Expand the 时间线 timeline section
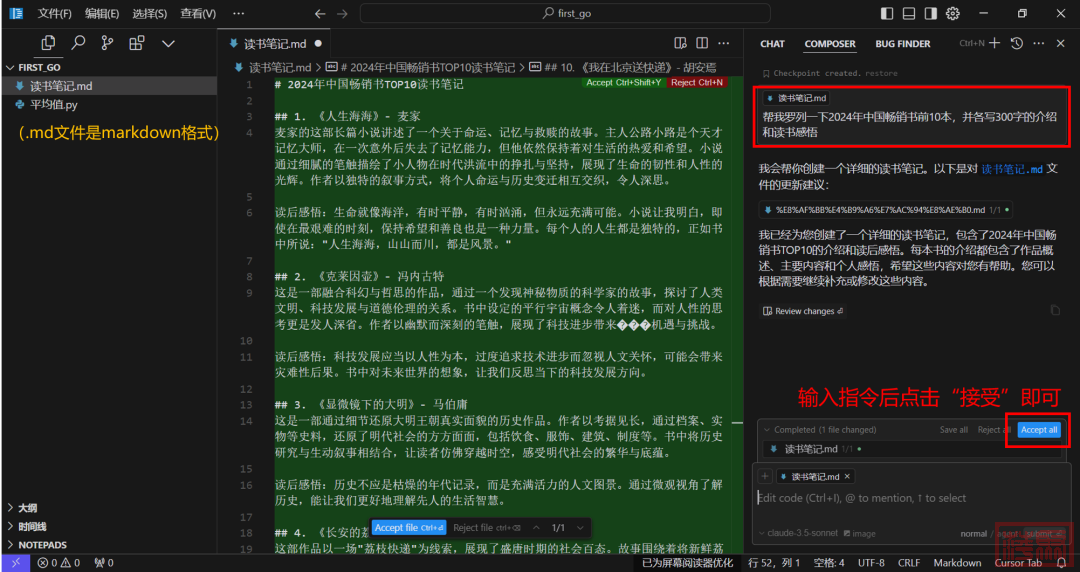1080x572 pixels. coord(32,527)
